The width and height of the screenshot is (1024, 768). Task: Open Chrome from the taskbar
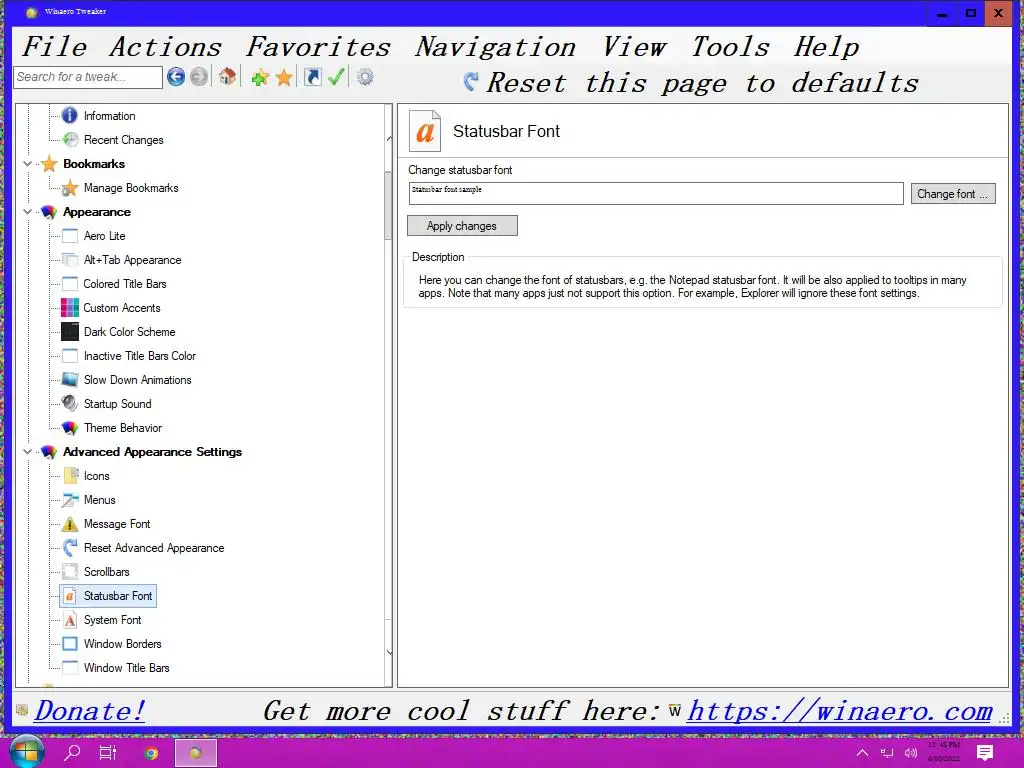pyautogui.click(x=152, y=753)
